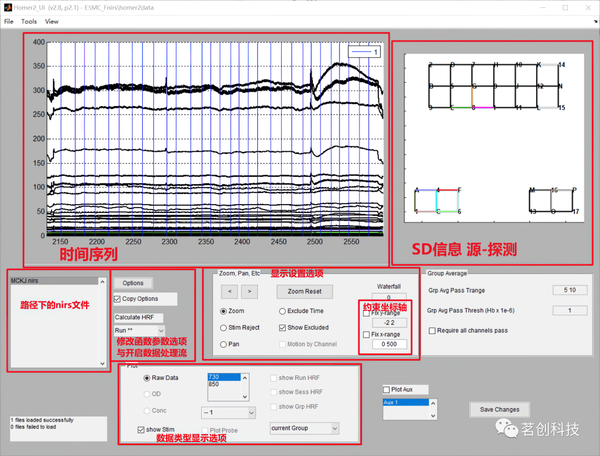
Task: Uncheck the show Stim checkbox
Action: [141, 430]
